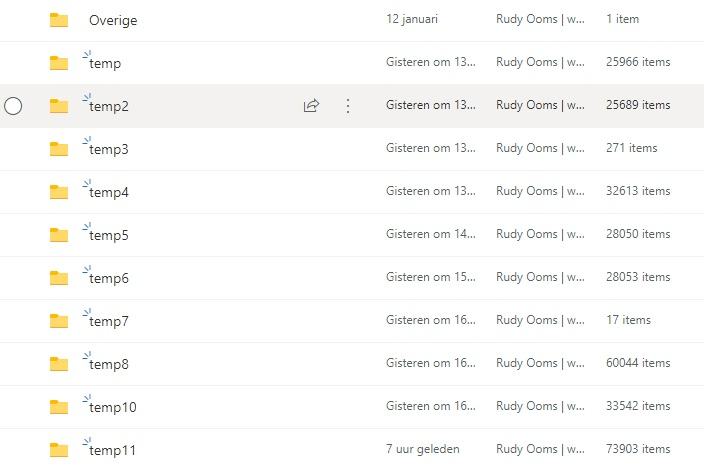Click the temp6 folder icon

pos(59,278)
